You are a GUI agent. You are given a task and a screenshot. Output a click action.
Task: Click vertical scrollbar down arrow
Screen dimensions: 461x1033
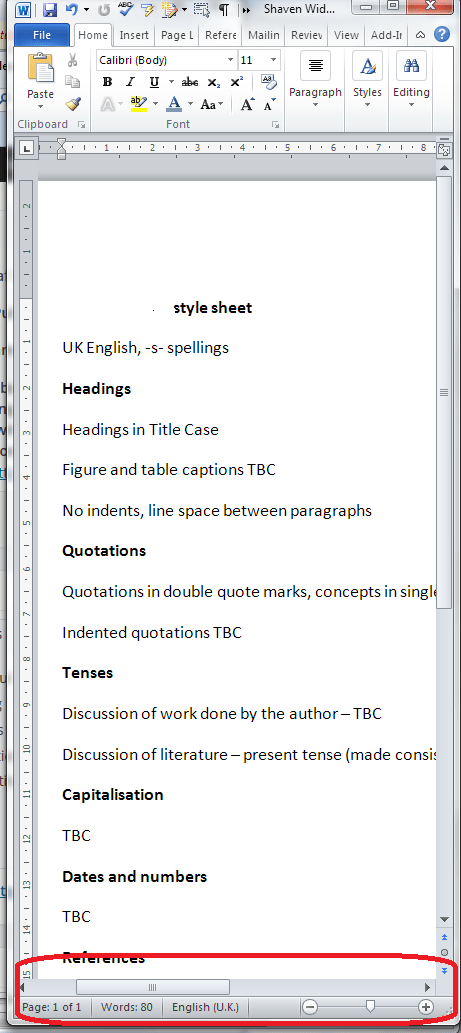(444, 920)
